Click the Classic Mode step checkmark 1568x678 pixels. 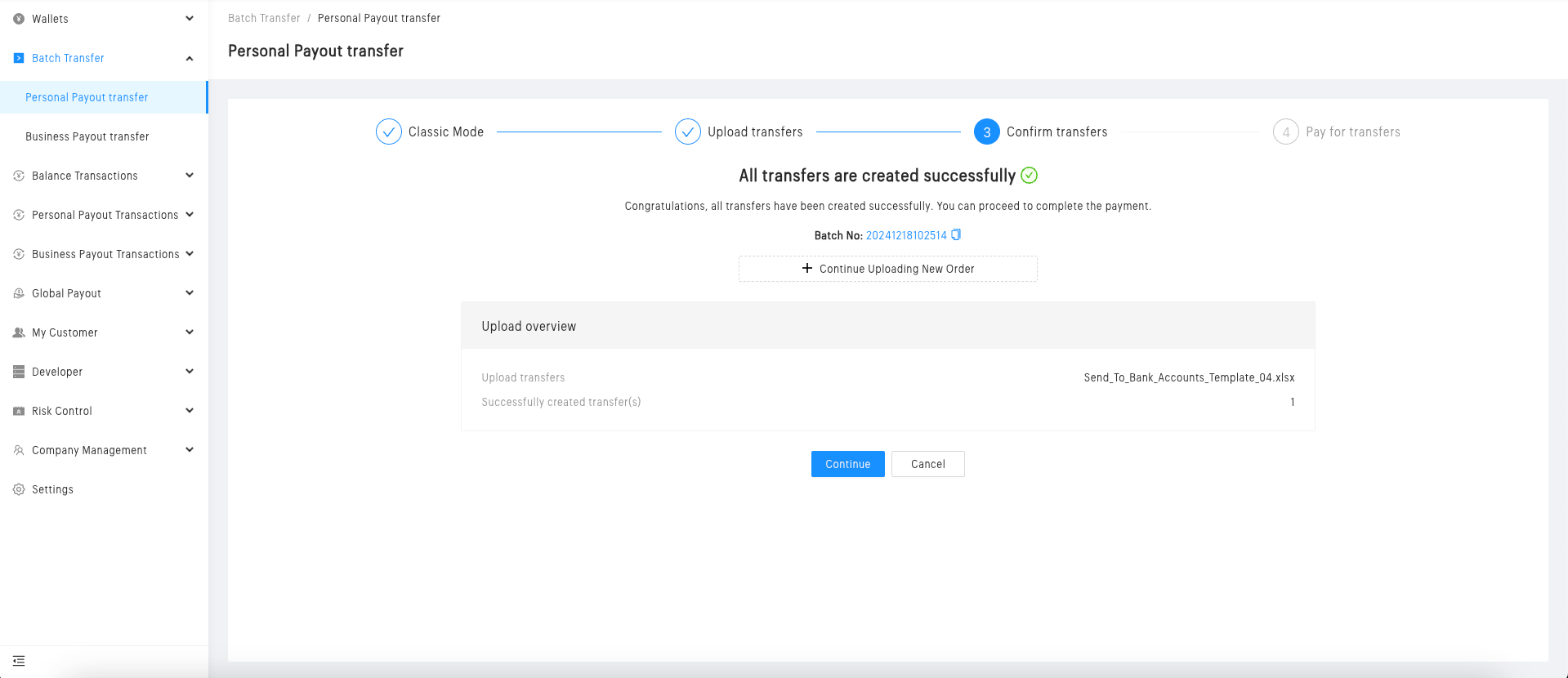click(389, 132)
